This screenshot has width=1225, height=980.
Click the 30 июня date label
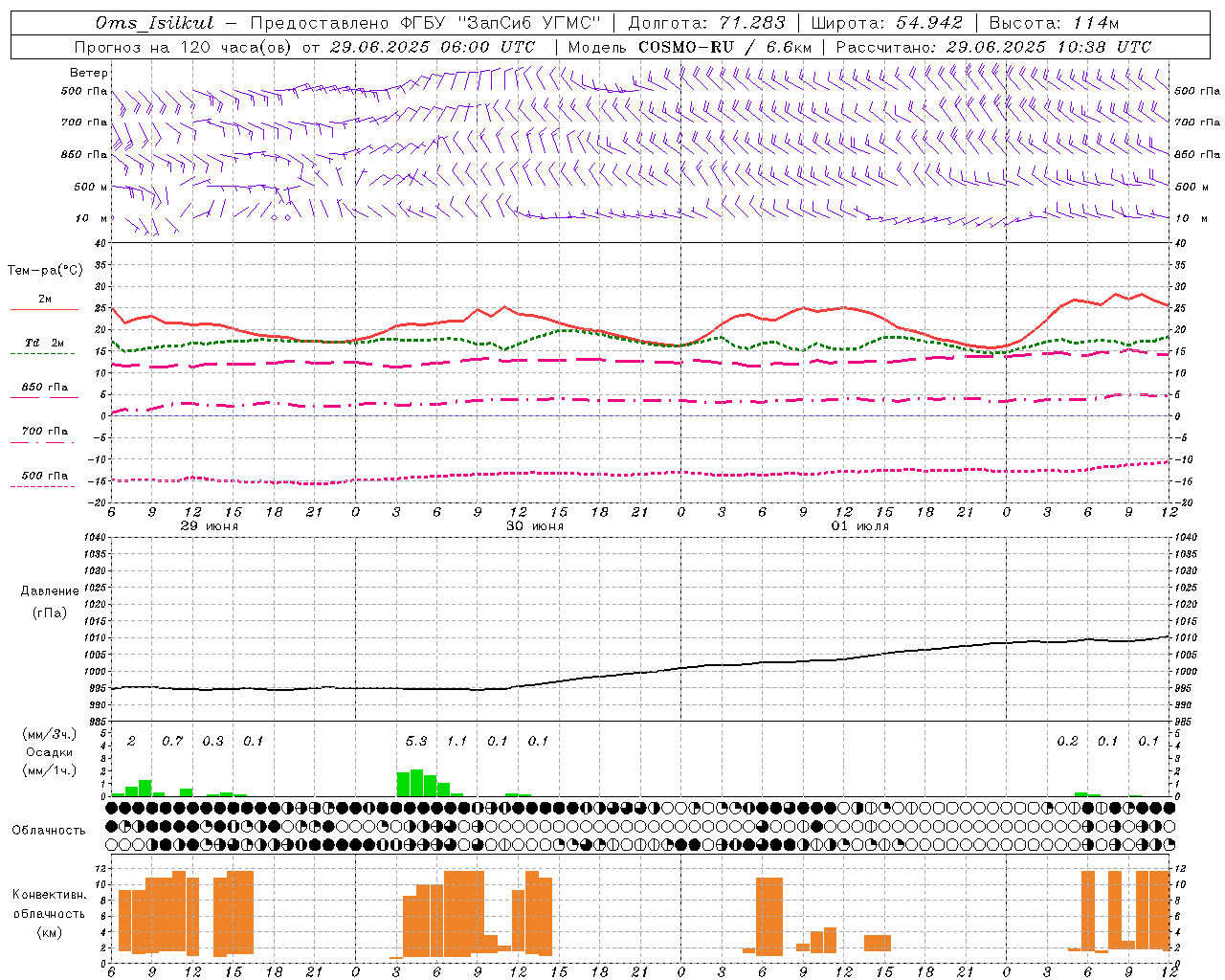pyautogui.click(x=535, y=526)
